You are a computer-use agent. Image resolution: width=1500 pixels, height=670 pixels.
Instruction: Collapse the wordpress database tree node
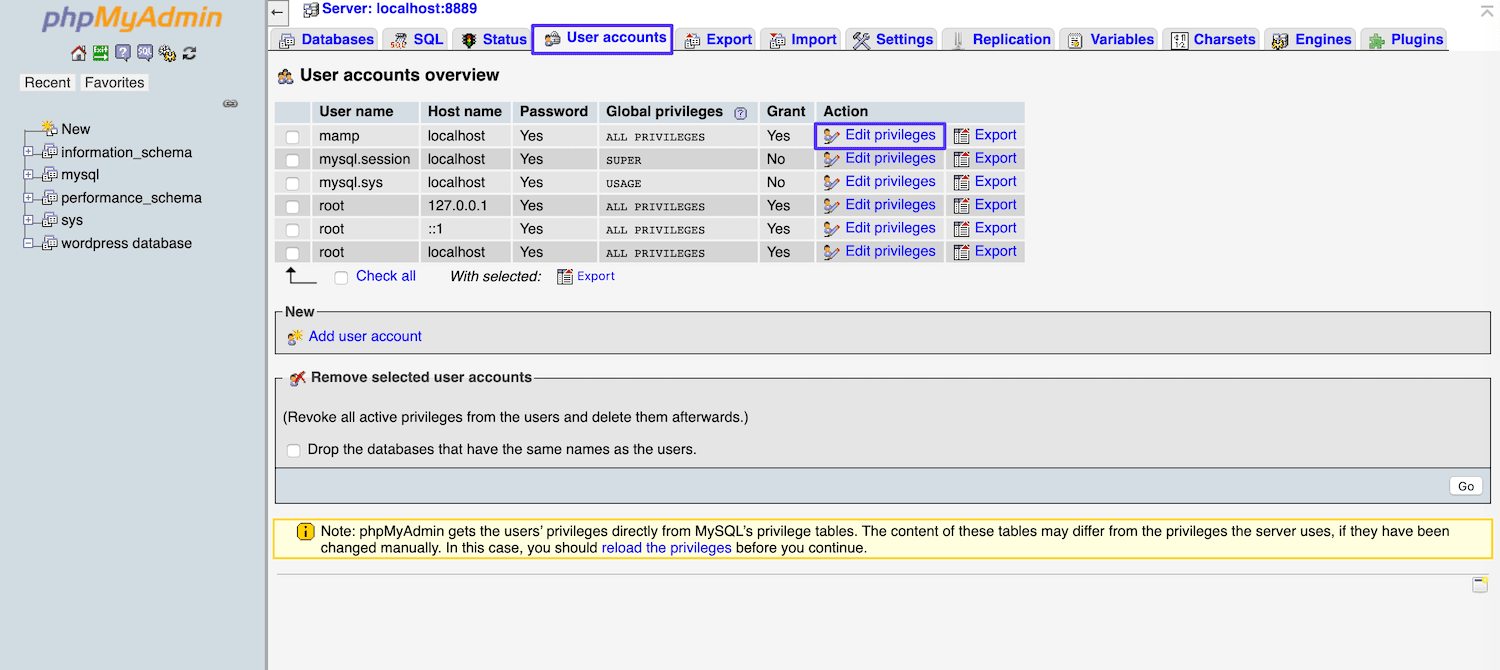pyautogui.click(x=28, y=241)
